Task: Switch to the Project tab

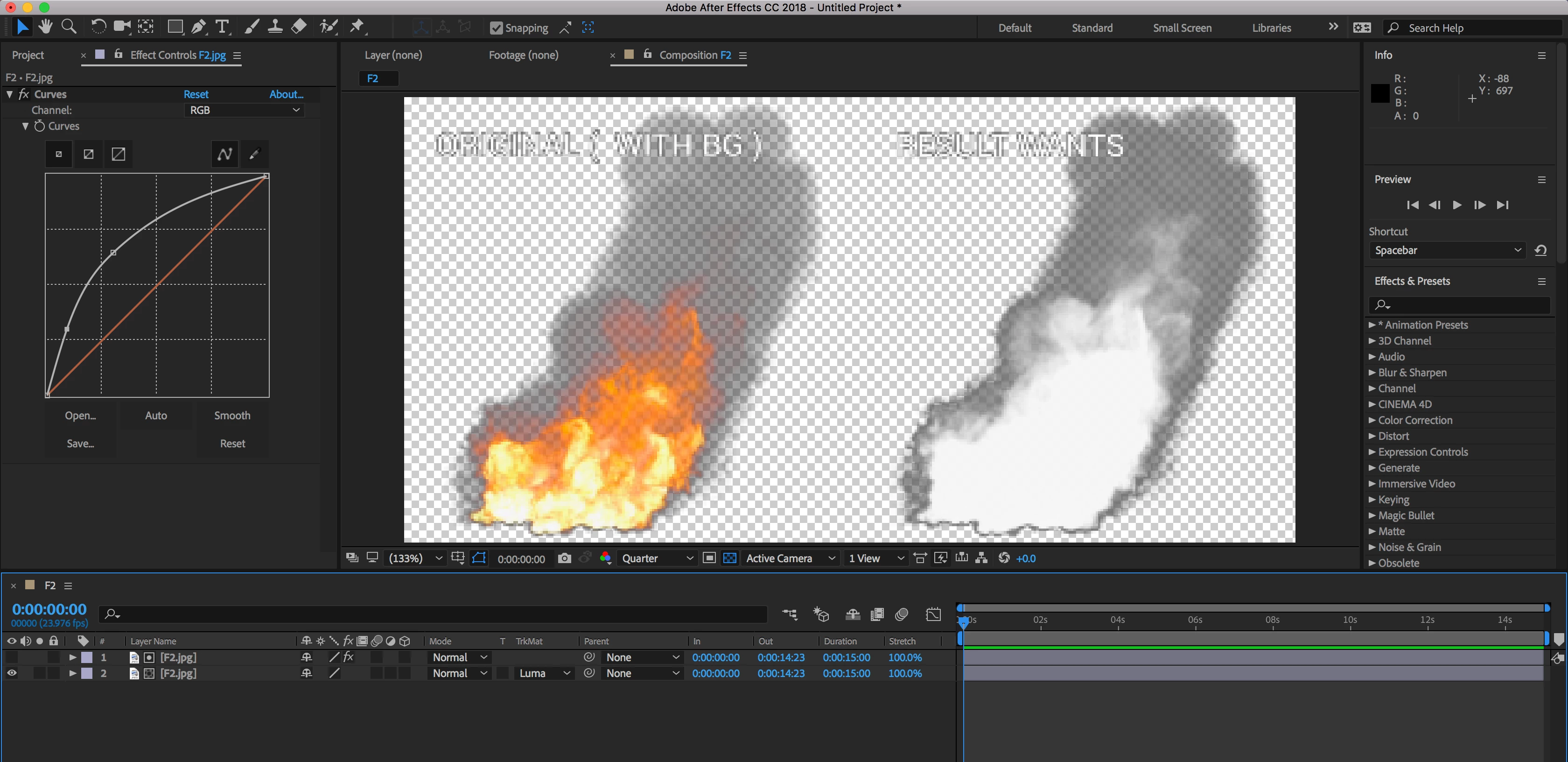Action: [28, 55]
